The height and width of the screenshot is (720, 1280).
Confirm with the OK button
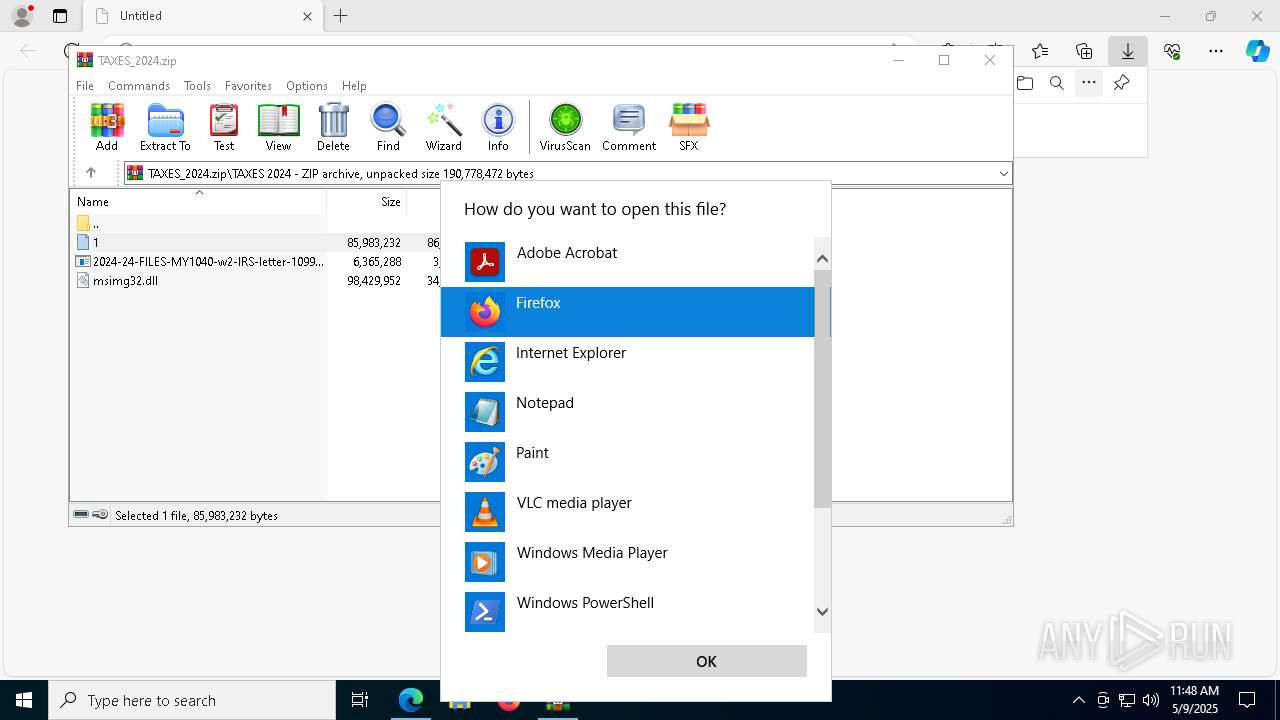706,661
